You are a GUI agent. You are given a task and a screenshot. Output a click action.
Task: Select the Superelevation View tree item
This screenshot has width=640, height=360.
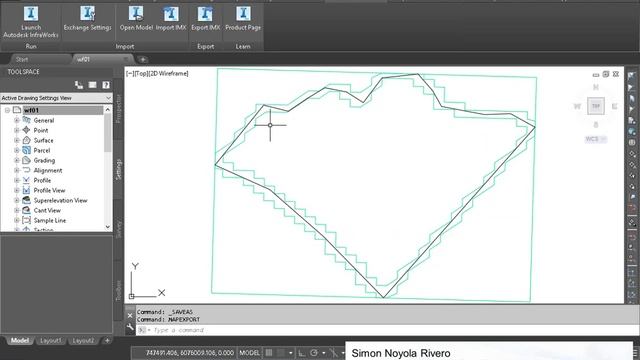60,200
